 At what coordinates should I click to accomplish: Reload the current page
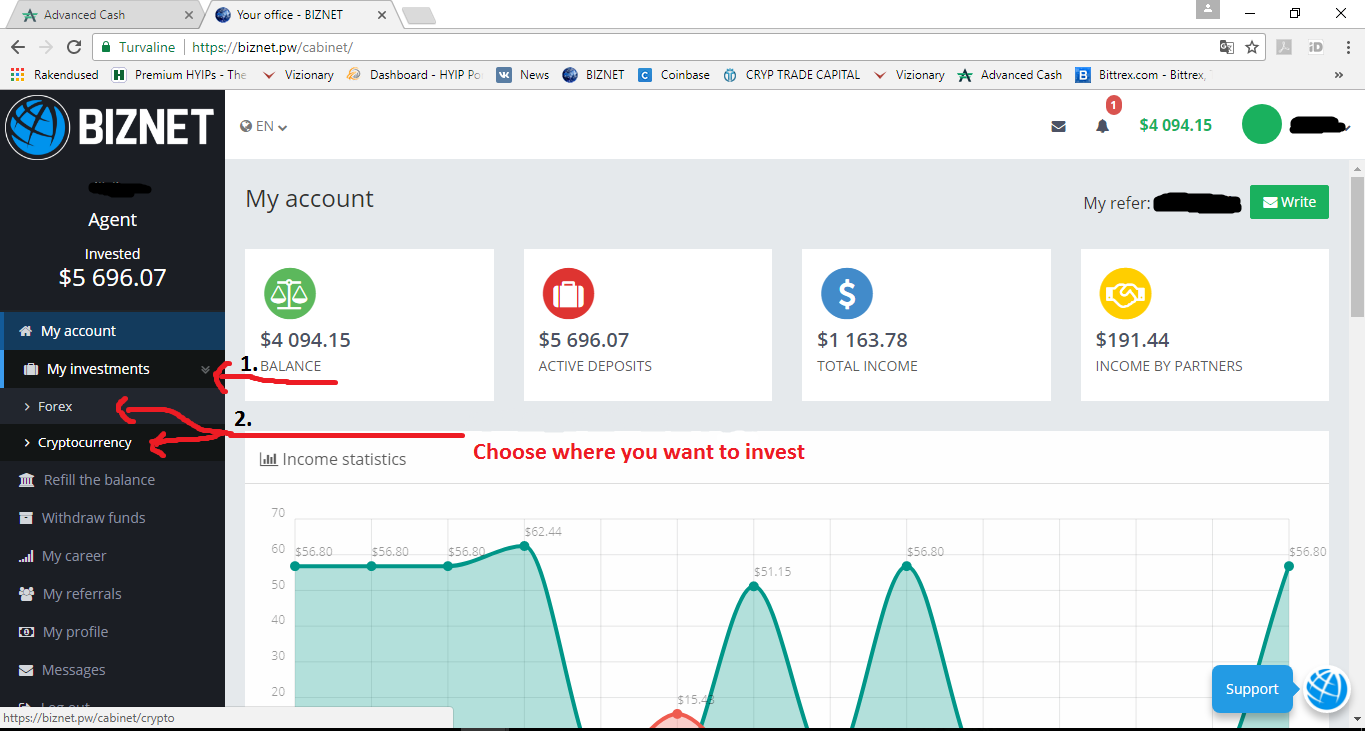(x=74, y=47)
